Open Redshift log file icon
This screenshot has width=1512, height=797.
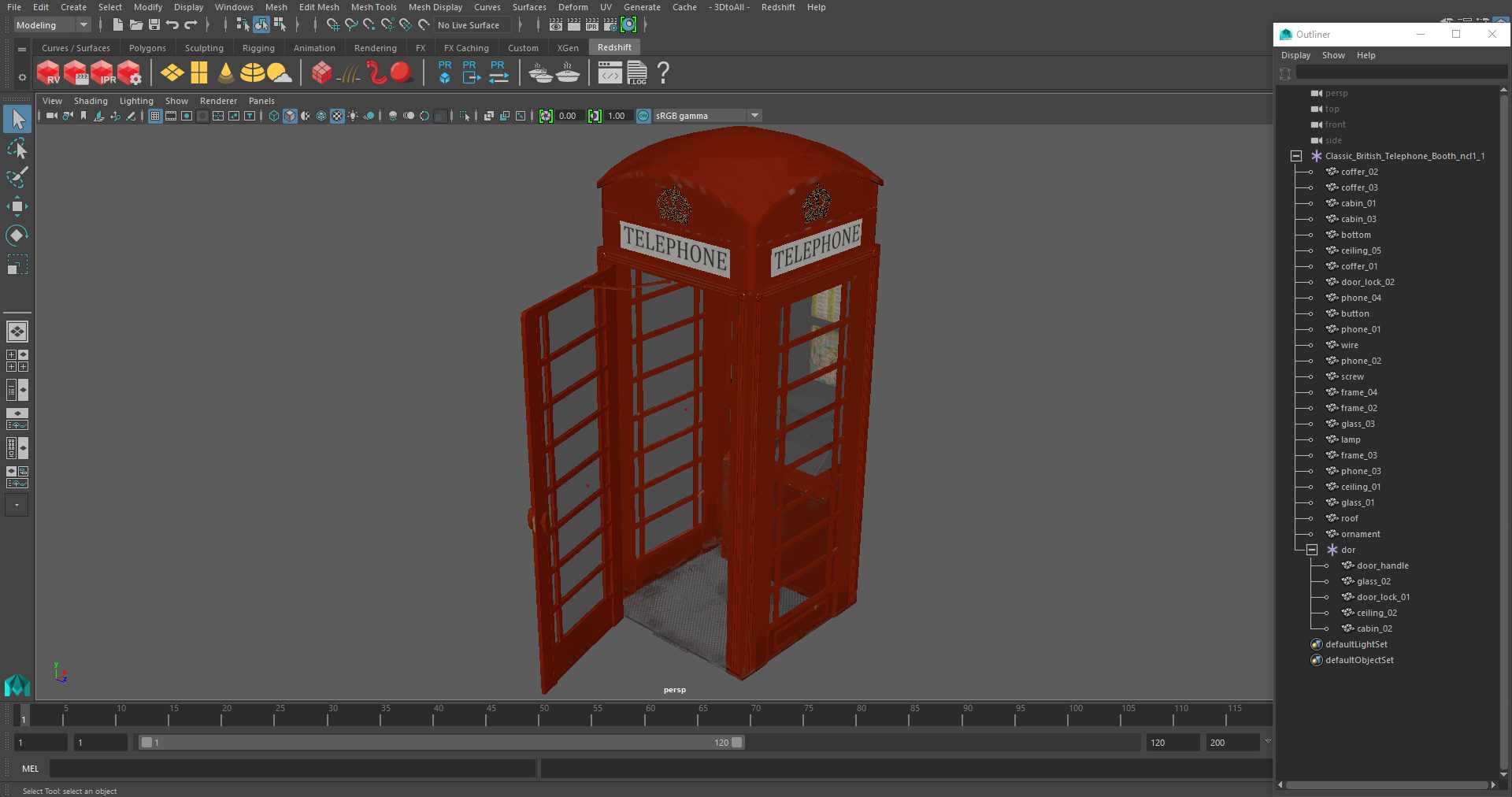[x=637, y=73]
